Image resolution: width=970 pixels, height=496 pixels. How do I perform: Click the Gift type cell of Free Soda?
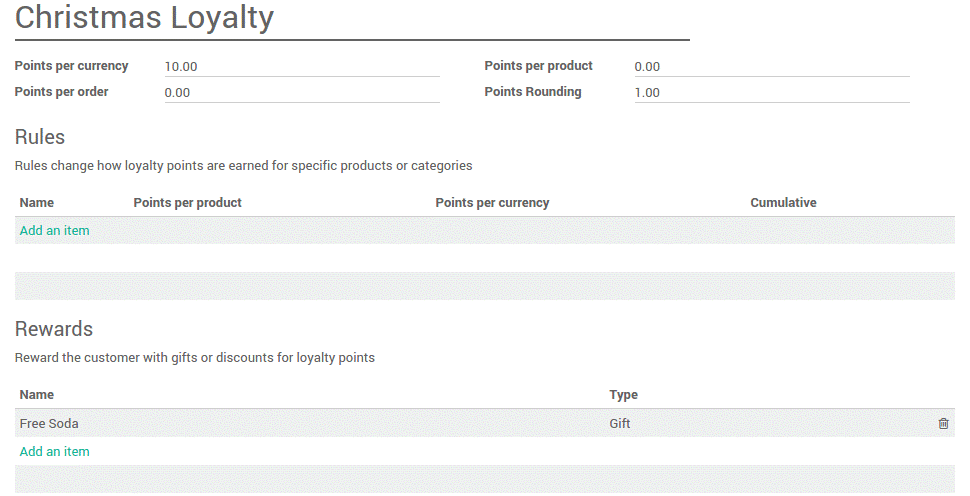pos(620,424)
